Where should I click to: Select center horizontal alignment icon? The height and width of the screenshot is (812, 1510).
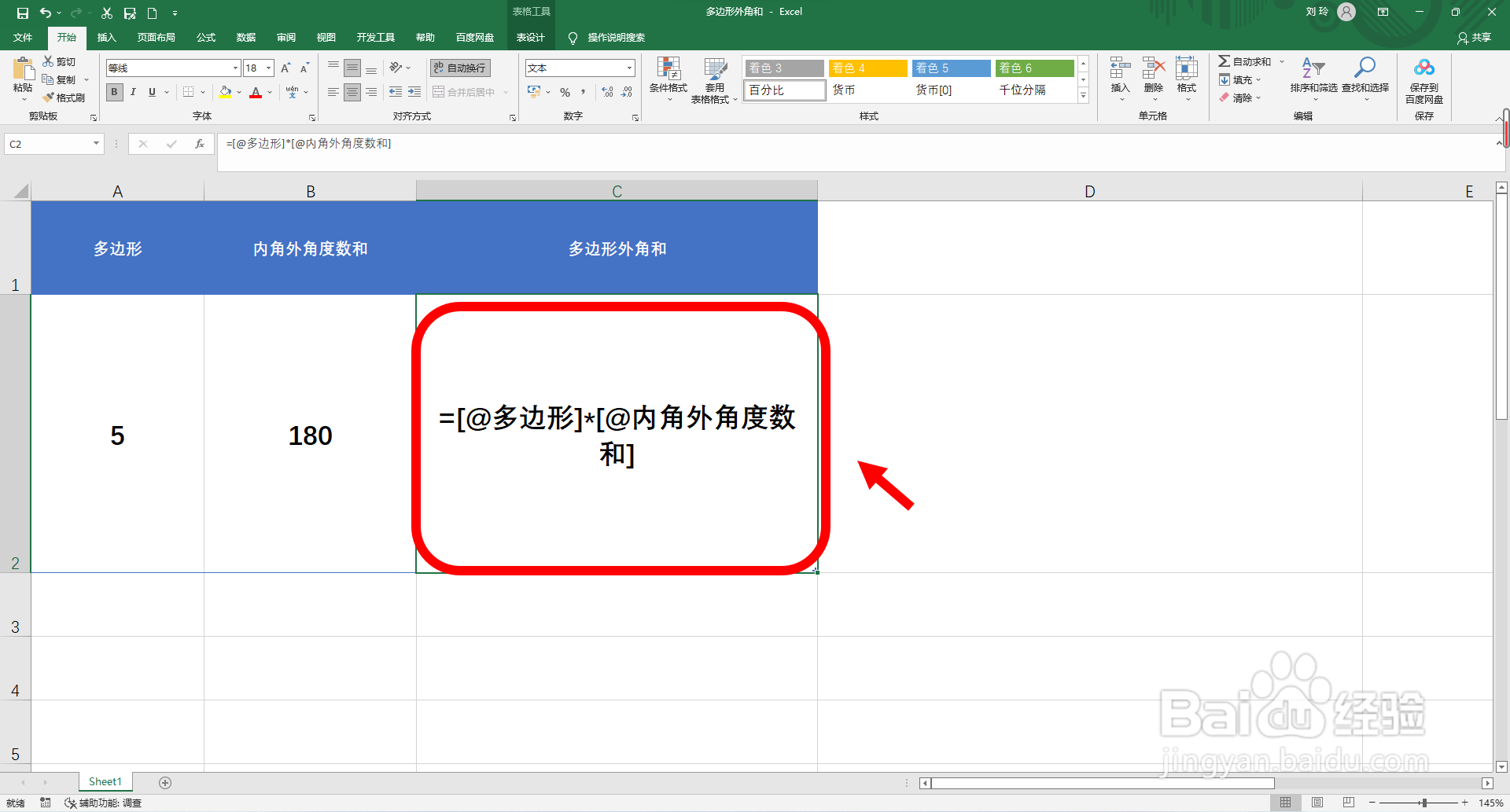coord(352,92)
